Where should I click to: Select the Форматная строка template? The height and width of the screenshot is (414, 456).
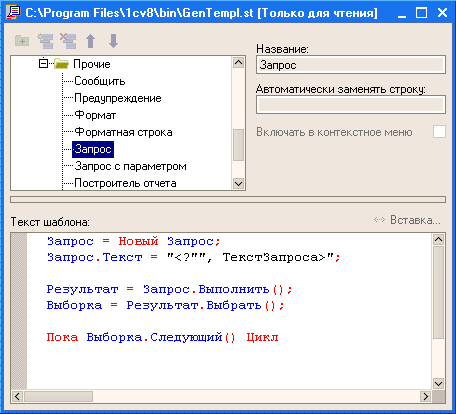(x=123, y=132)
